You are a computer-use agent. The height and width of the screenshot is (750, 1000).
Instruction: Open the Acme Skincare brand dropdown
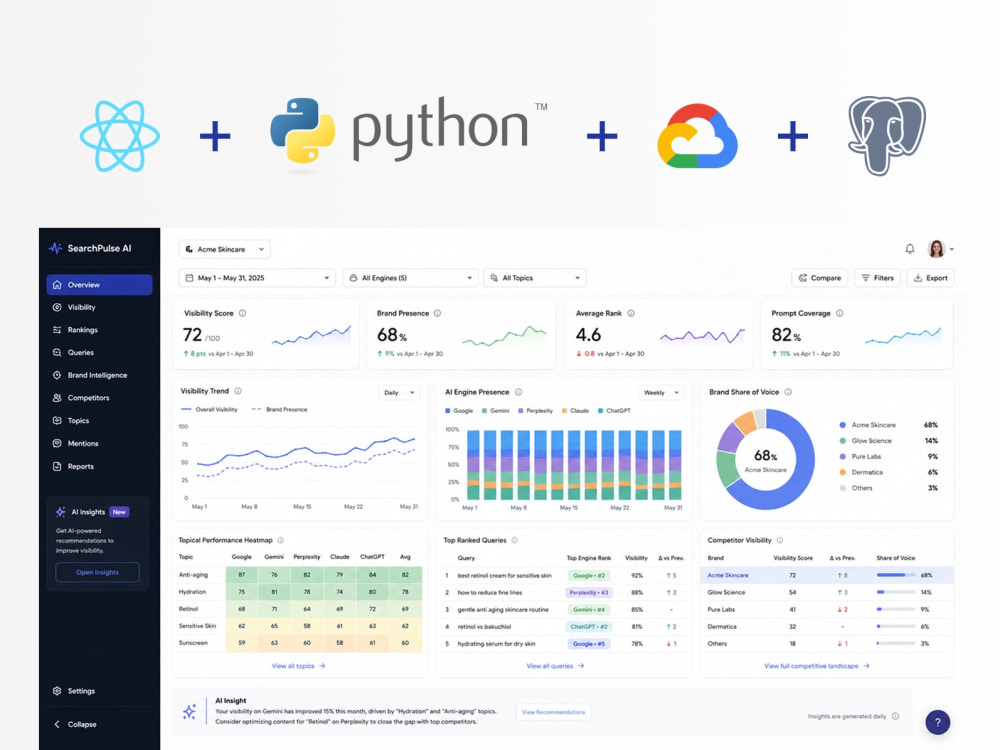click(224, 249)
